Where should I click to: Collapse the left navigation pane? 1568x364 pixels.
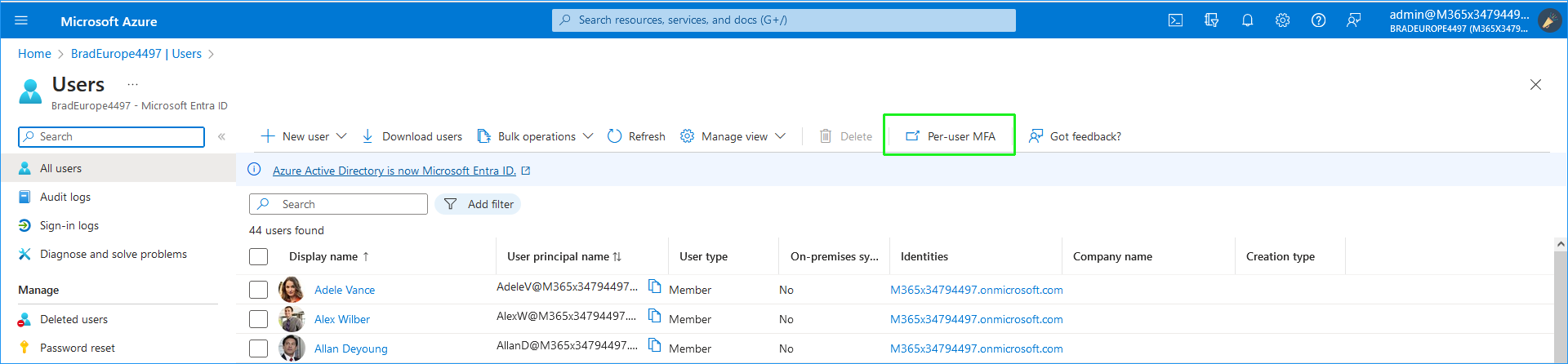221,137
